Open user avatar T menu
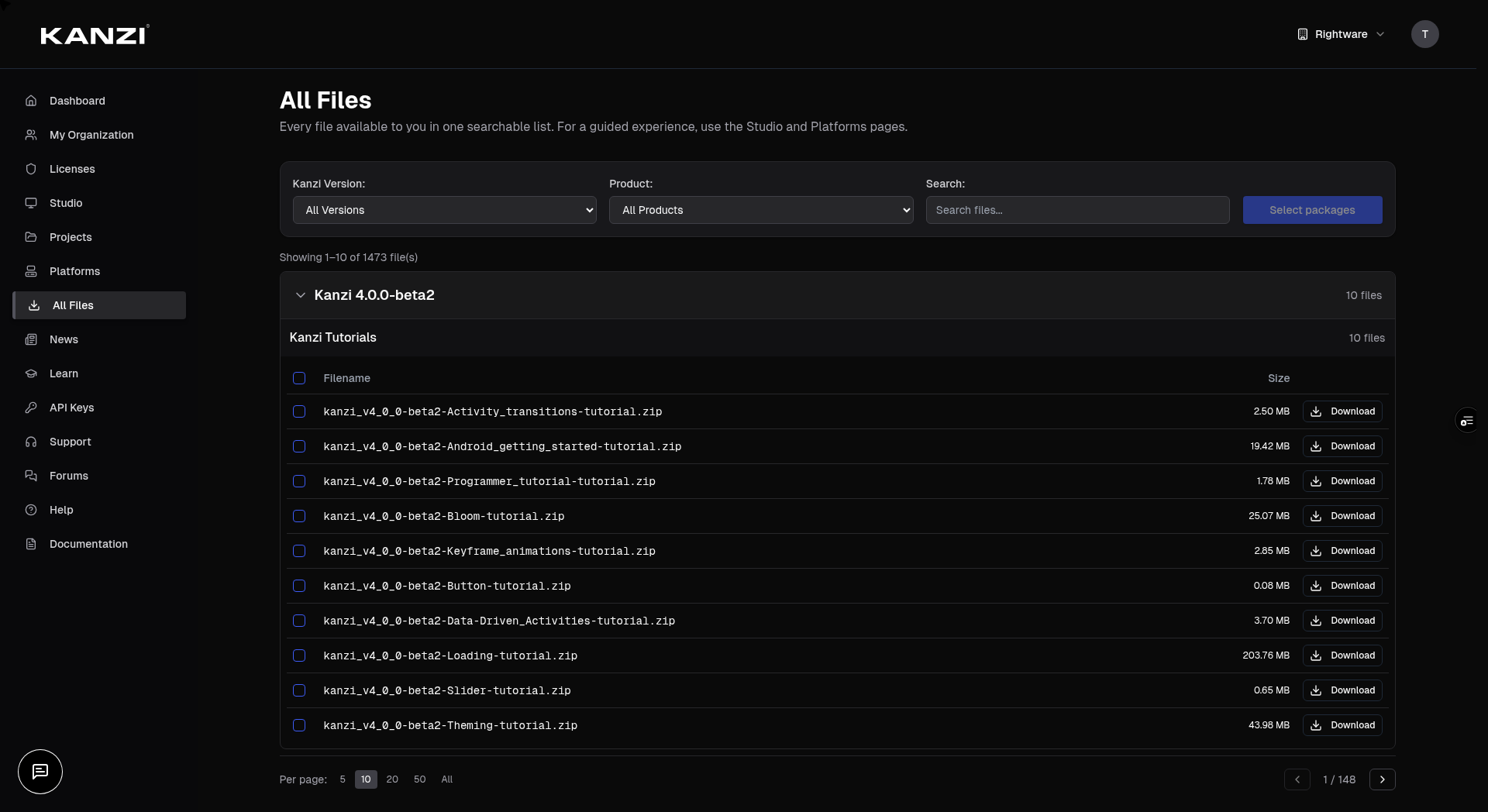The image size is (1488, 812). (x=1424, y=34)
